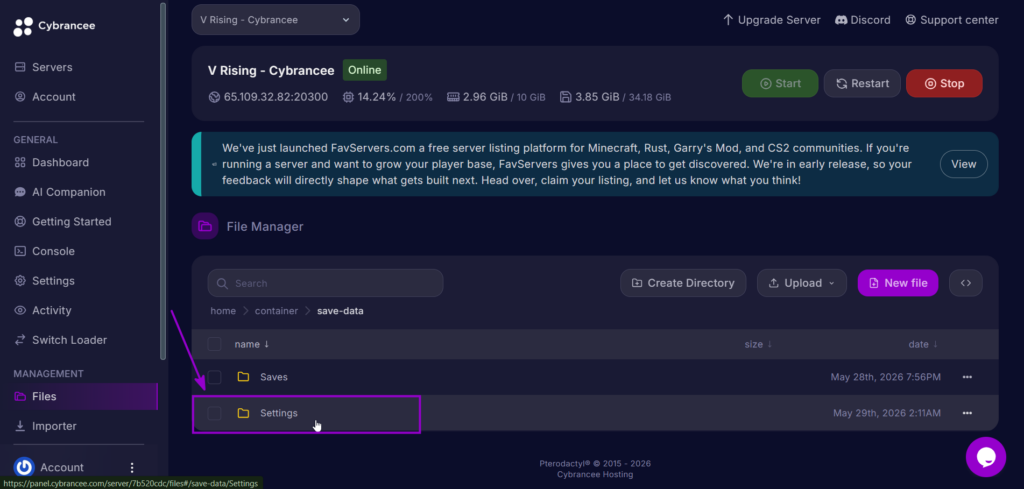Click the disk usage save icon

point(566,97)
